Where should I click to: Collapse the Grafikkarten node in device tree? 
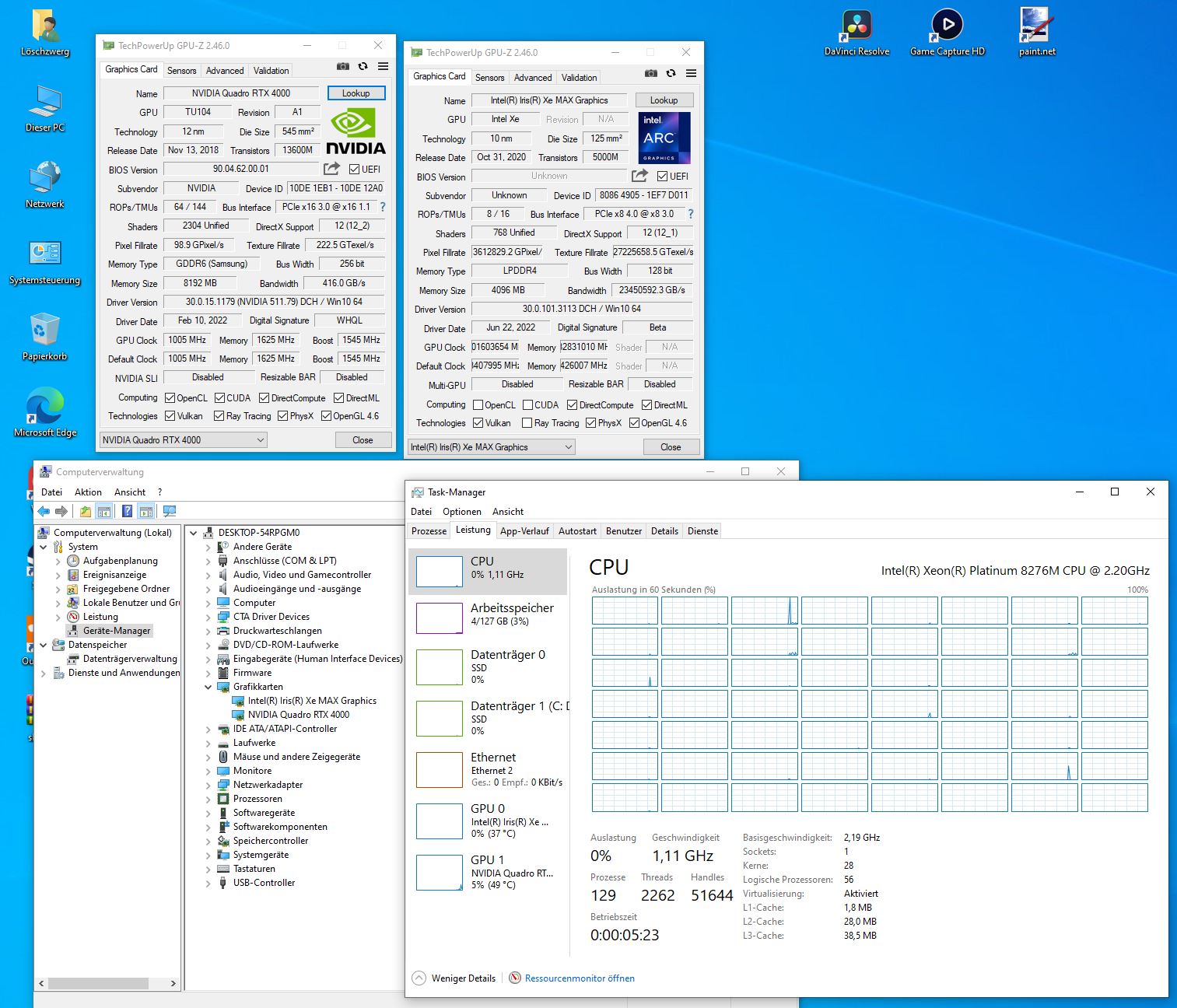208,687
